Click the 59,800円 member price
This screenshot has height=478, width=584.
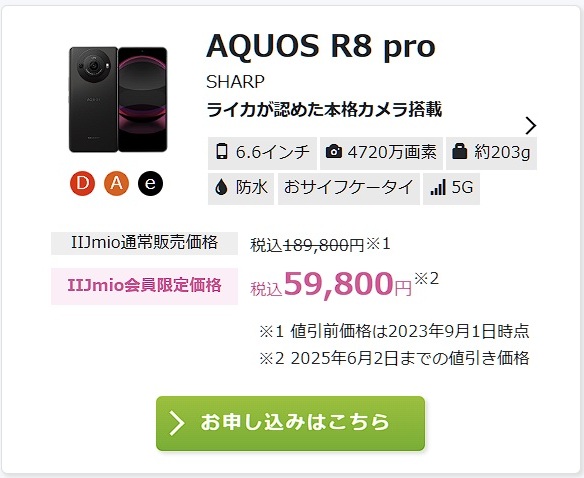pos(348,285)
